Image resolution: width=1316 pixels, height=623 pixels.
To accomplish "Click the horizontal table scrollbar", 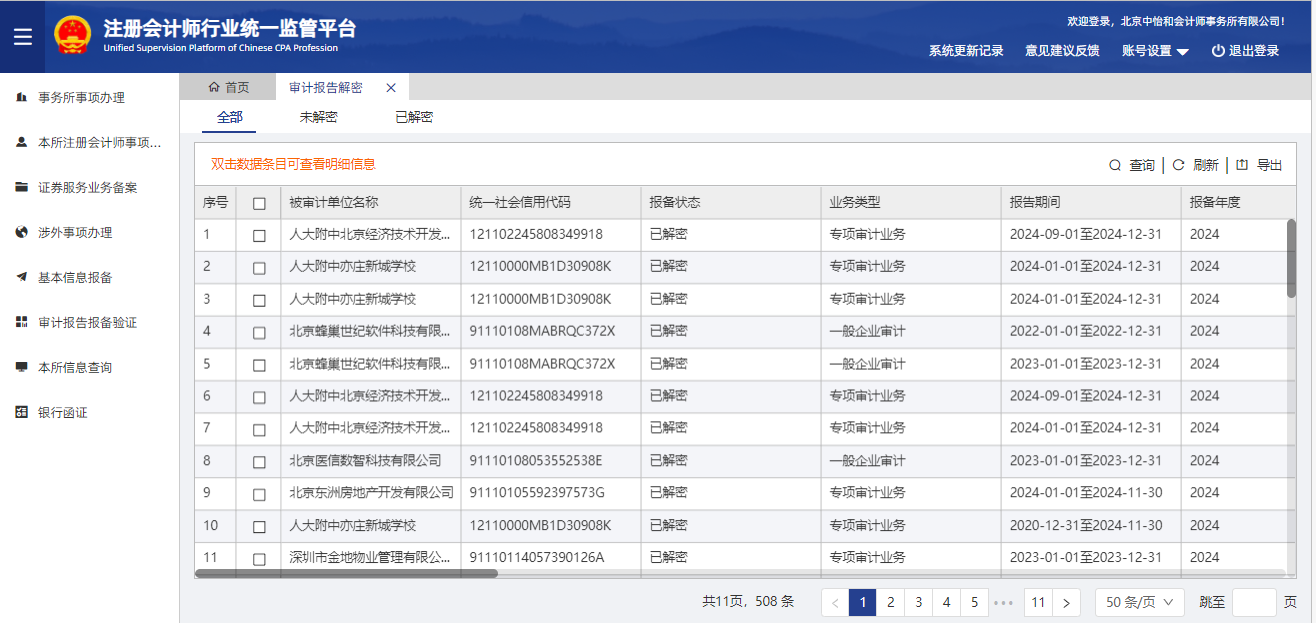I will pyautogui.click(x=346, y=574).
